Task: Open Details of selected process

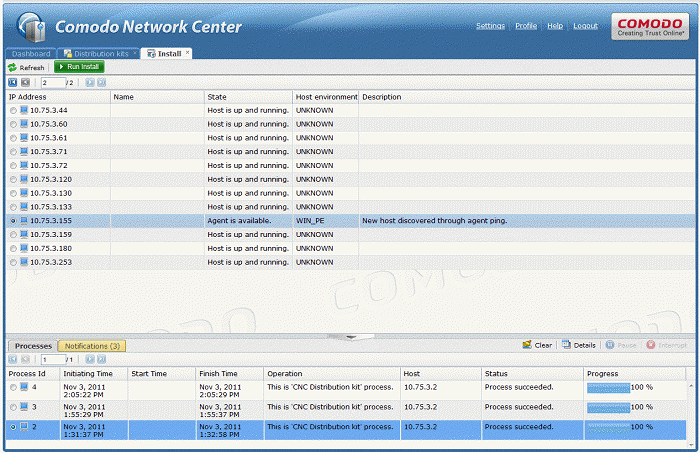Action: (x=579, y=345)
